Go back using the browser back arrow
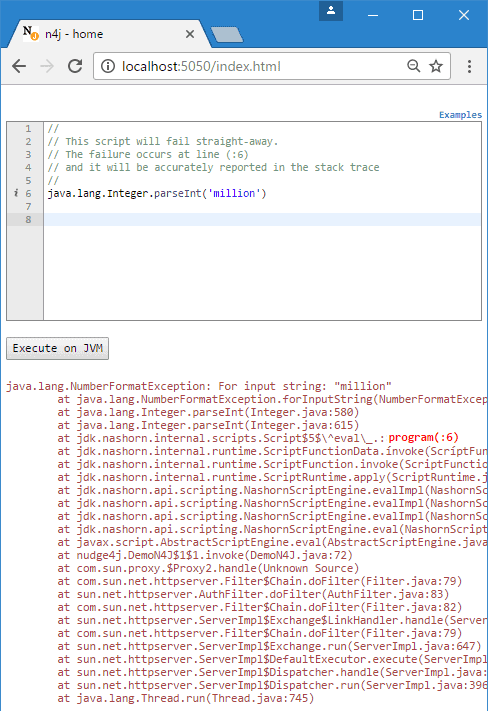 pyautogui.click(x=19, y=66)
